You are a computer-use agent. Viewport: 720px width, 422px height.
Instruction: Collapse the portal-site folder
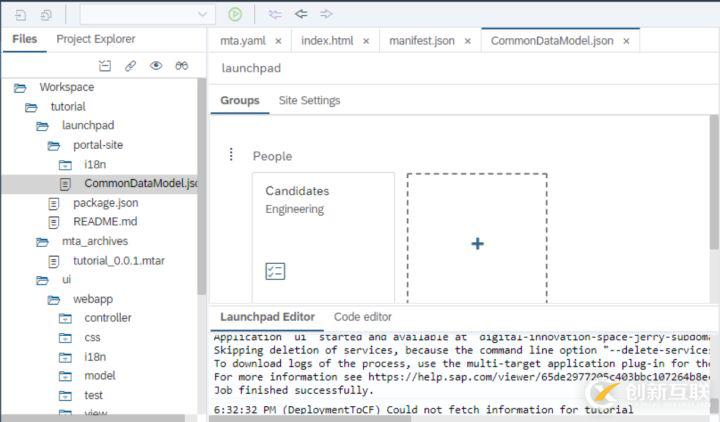pyautogui.click(x=54, y=146)
